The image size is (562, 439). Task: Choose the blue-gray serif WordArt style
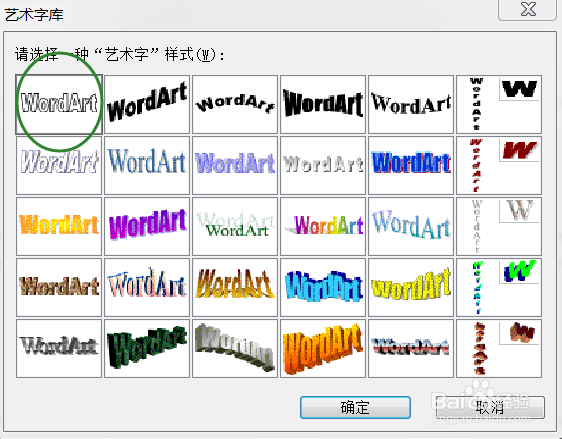pyautogui.click(x=147, y=165)
